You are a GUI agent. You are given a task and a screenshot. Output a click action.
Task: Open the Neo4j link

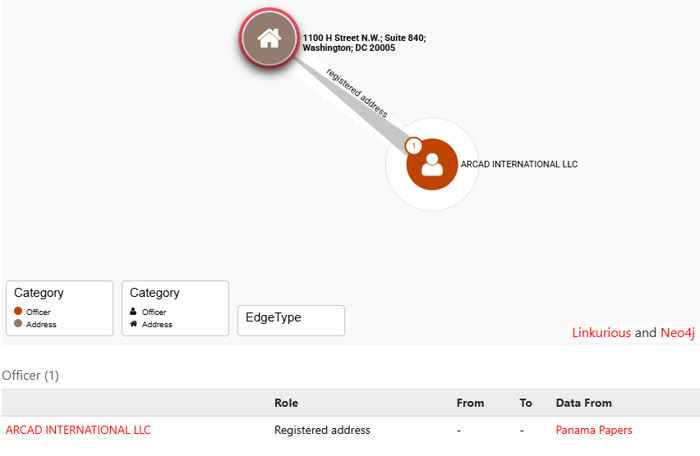coord(677,332)
